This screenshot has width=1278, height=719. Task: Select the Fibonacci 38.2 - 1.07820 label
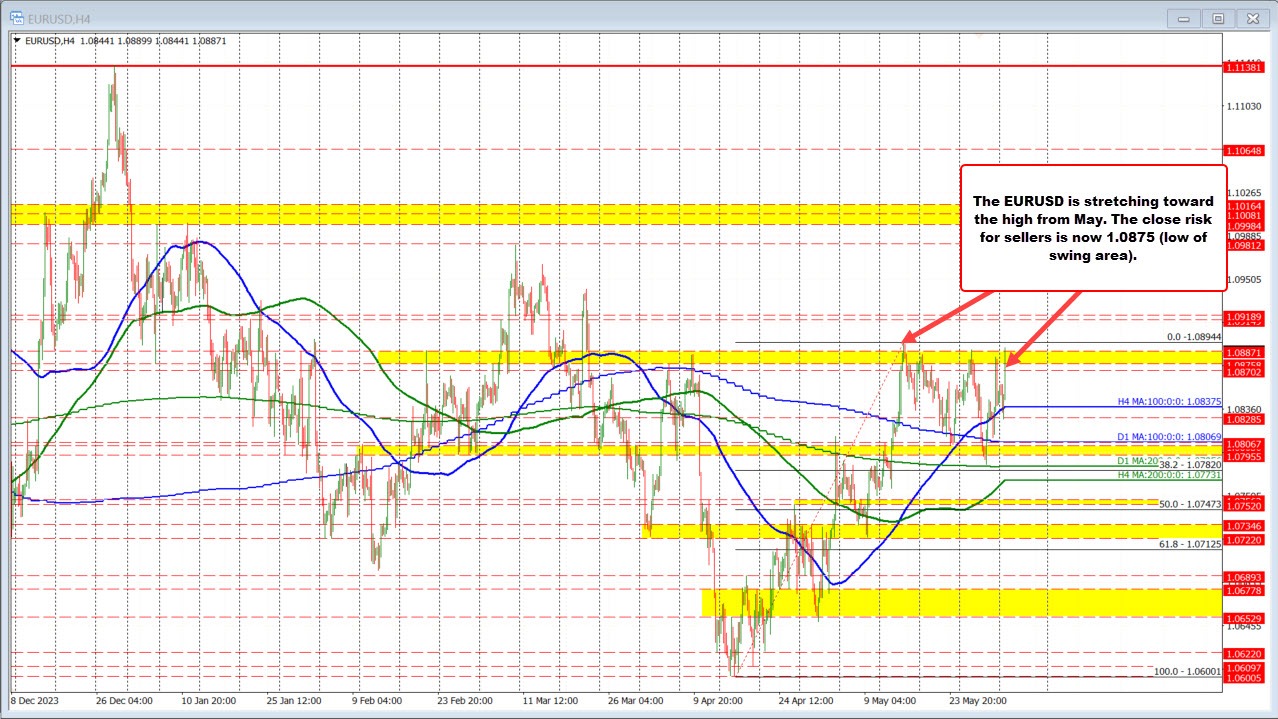pos(1190,464)
